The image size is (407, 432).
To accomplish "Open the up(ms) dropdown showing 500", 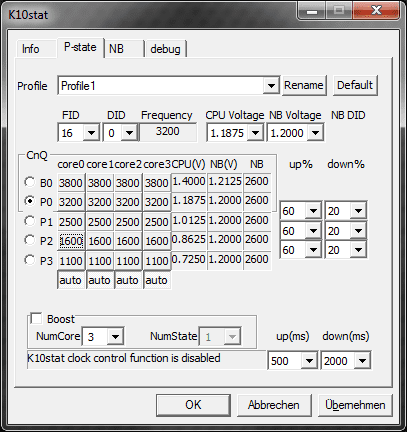I will [309, 361].
